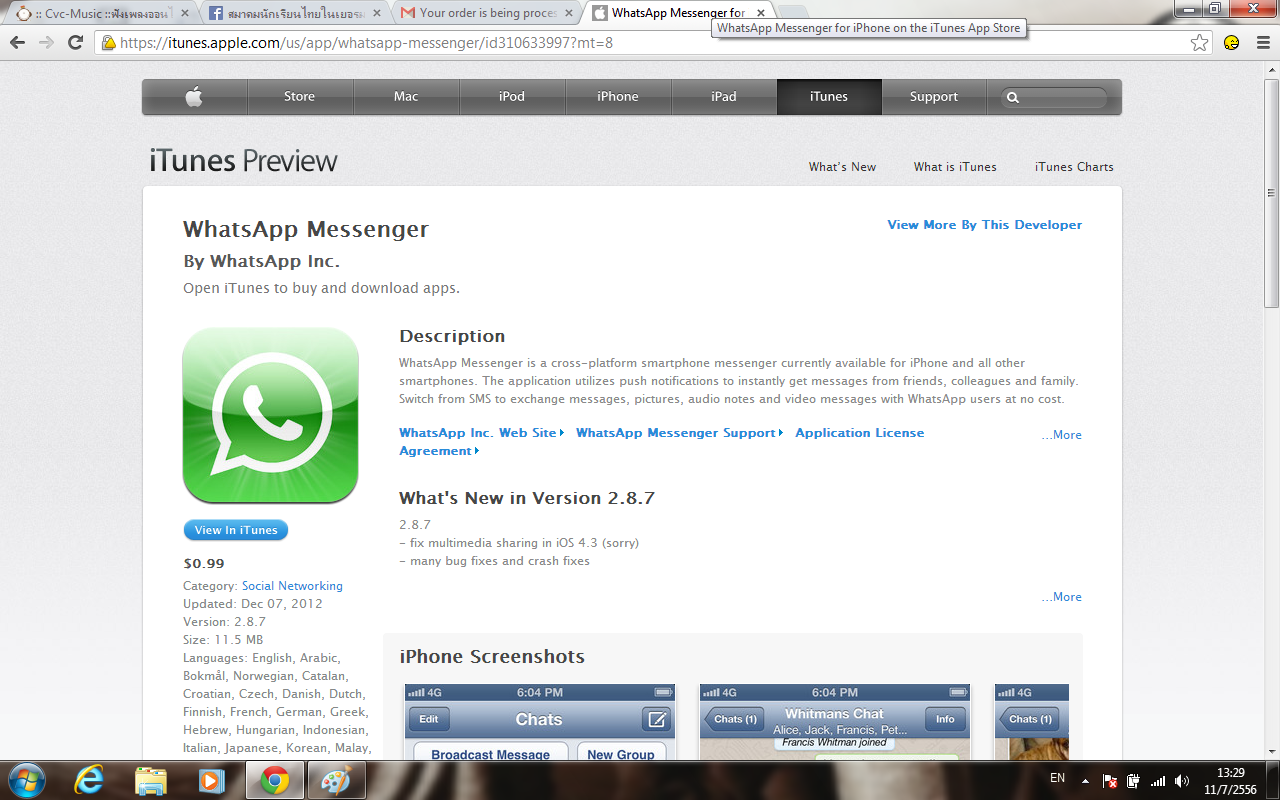This screenshot has height=800, width=1280.
Task: Click the $0.99 price text
Action: coord(204,563)
